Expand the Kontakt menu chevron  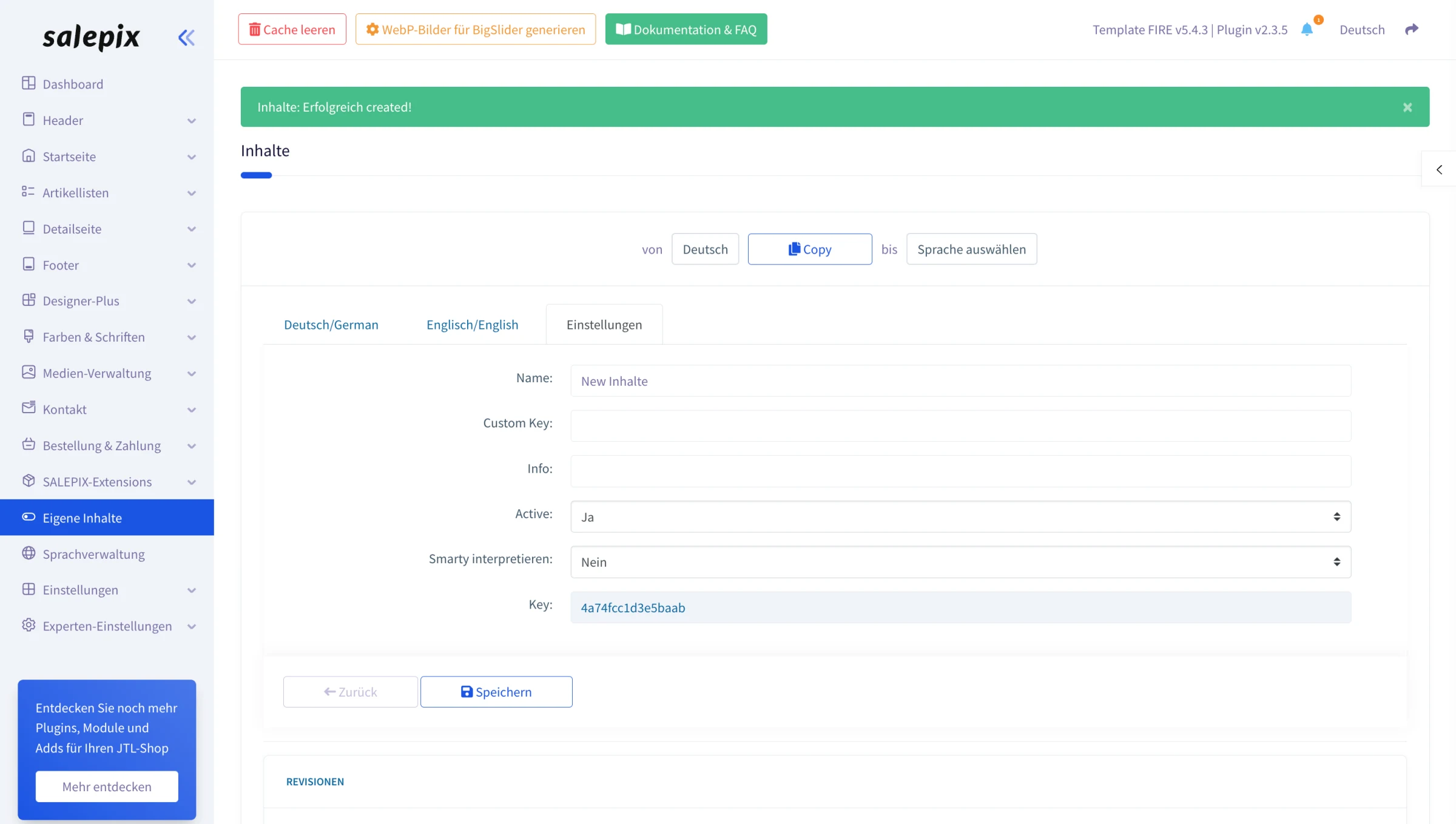point(192,410)
